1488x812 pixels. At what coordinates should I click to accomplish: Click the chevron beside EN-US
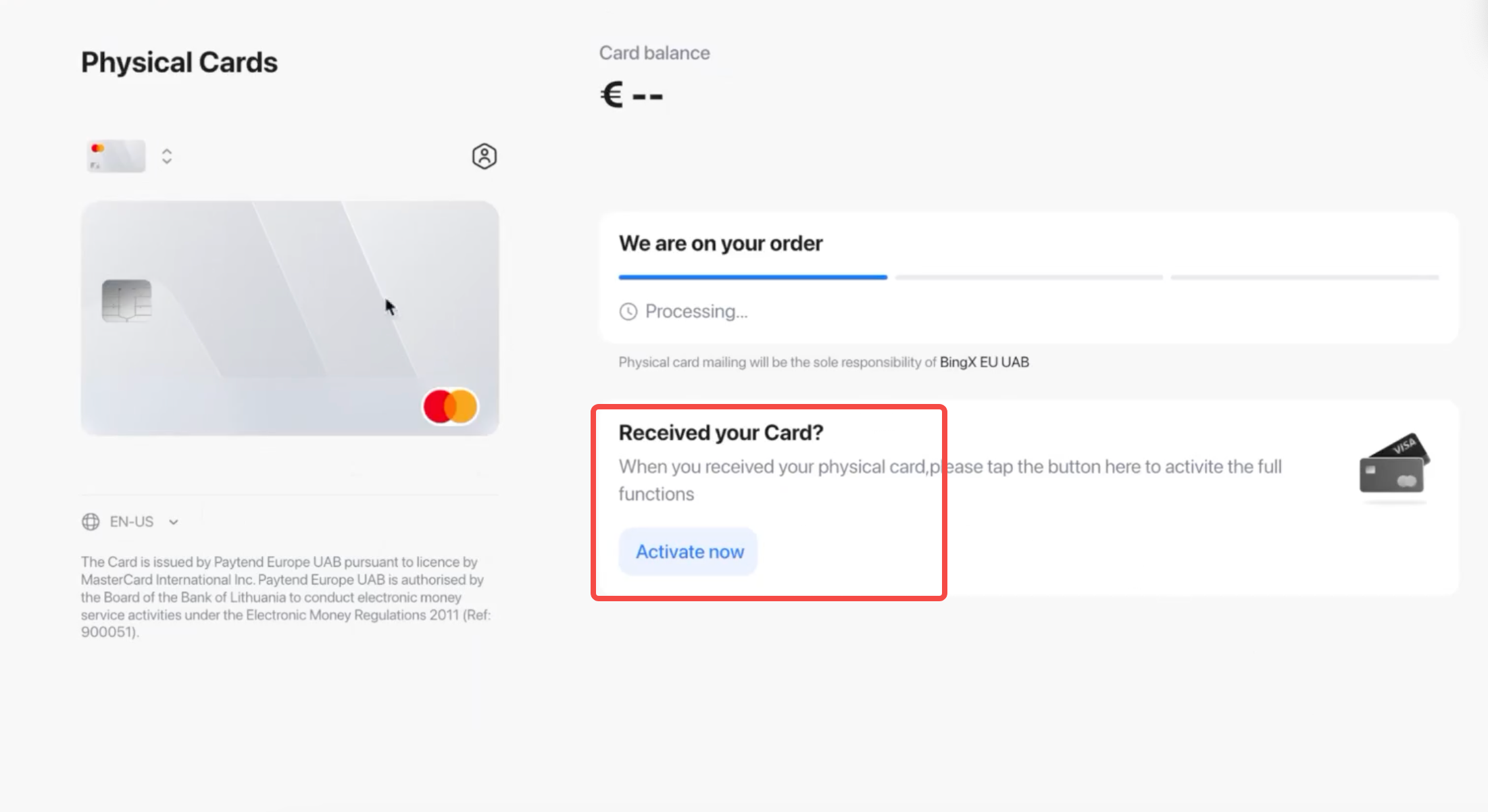[x=174, y=522]
